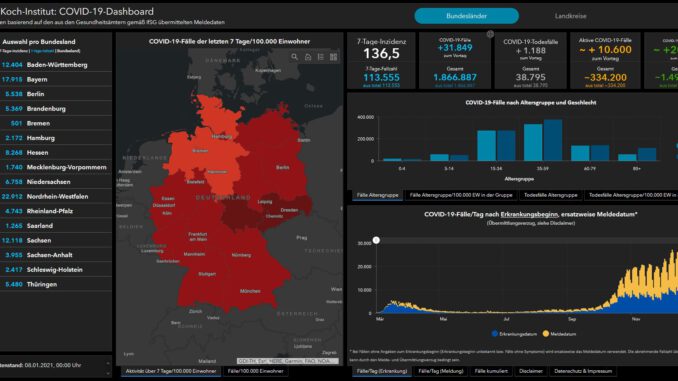678x381 pixels.
Task: Switch to the Landkreise view
Action: [571, 16]
